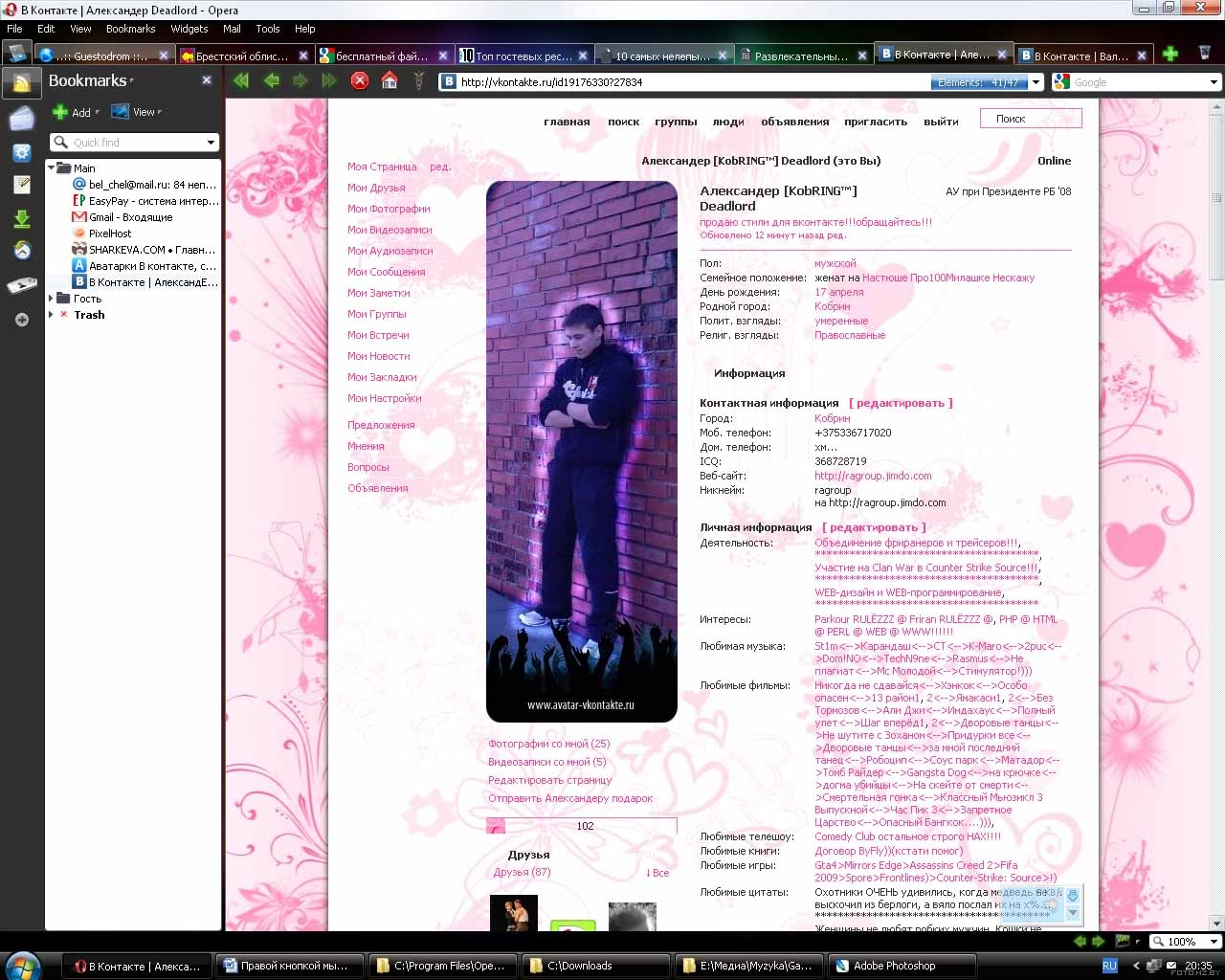Open the Tools menu
Viewport: 1225px width, 980px height.
[x=268, y=29]
